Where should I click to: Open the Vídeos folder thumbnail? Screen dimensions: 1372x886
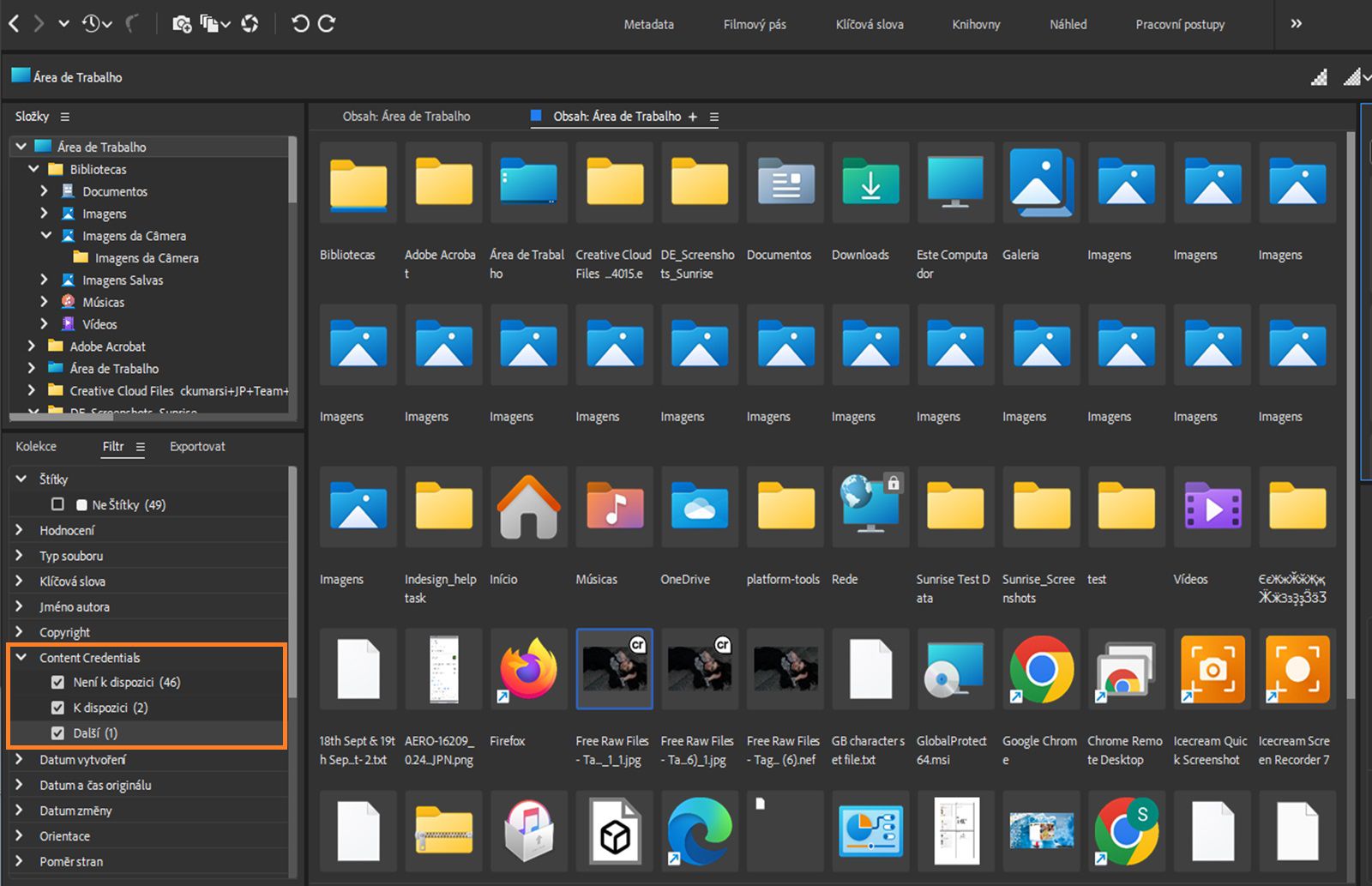(x=1213, y=507)
